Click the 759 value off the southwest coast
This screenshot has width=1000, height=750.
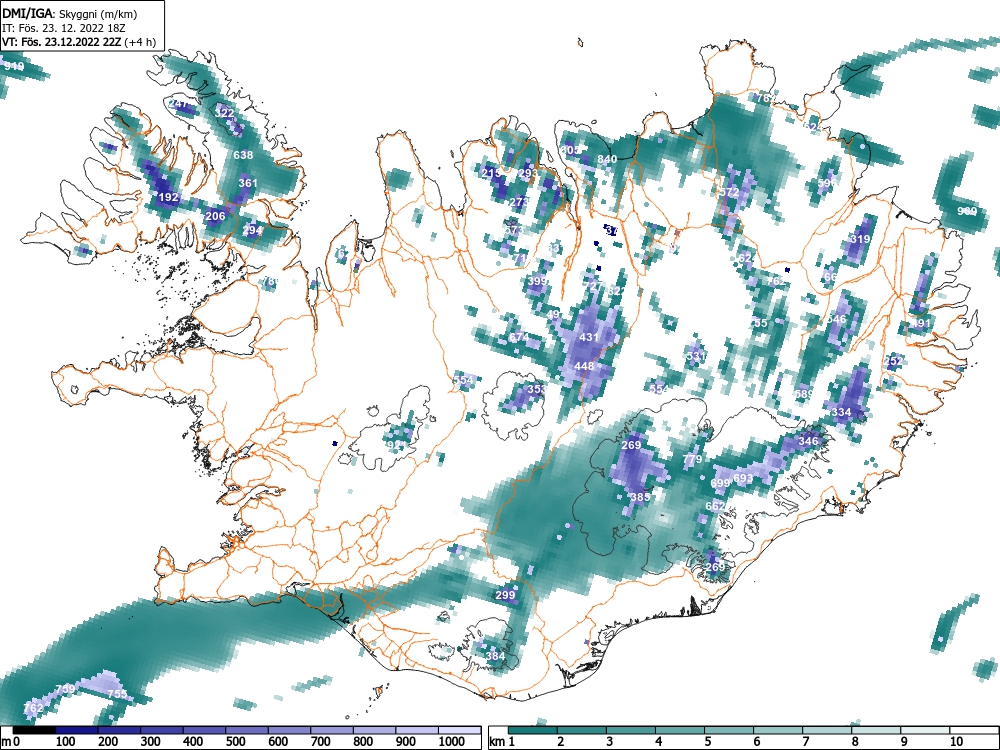[x=66, y=689]
